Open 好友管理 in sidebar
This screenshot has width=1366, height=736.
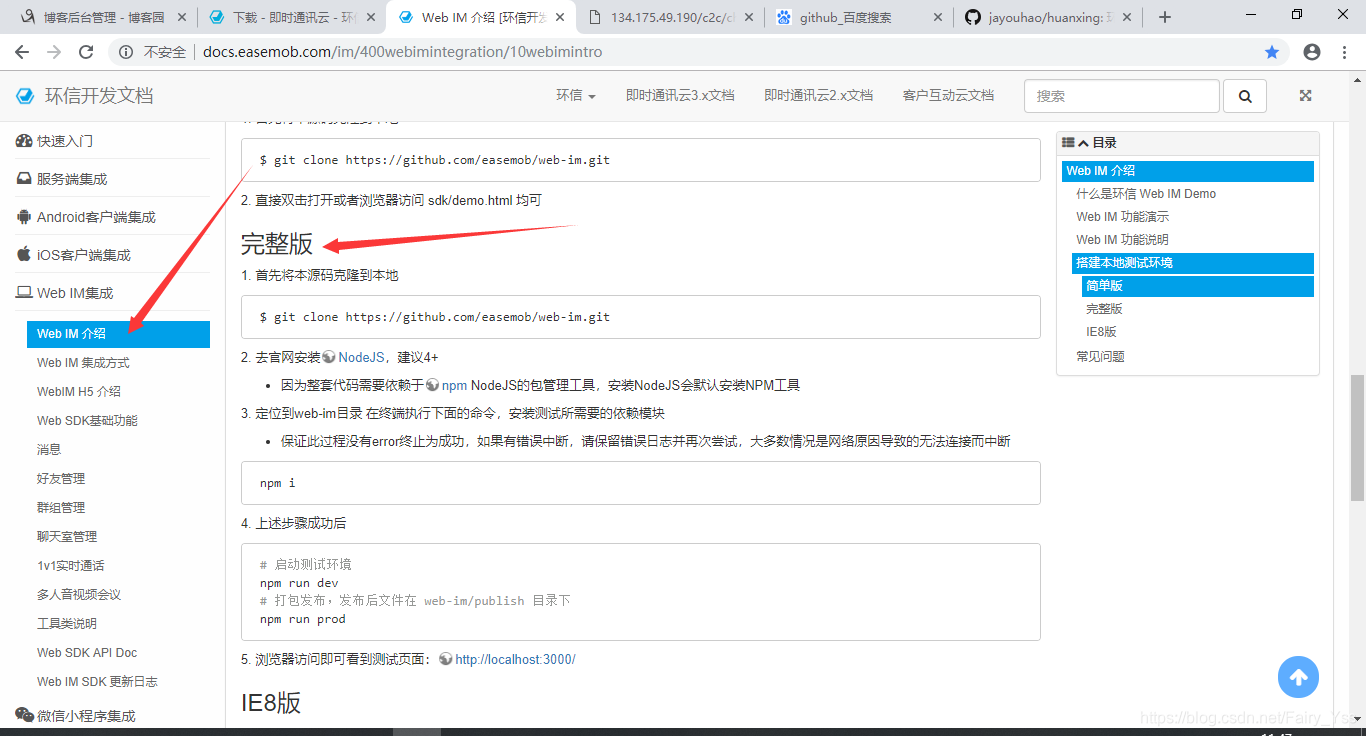click(61, 479)
